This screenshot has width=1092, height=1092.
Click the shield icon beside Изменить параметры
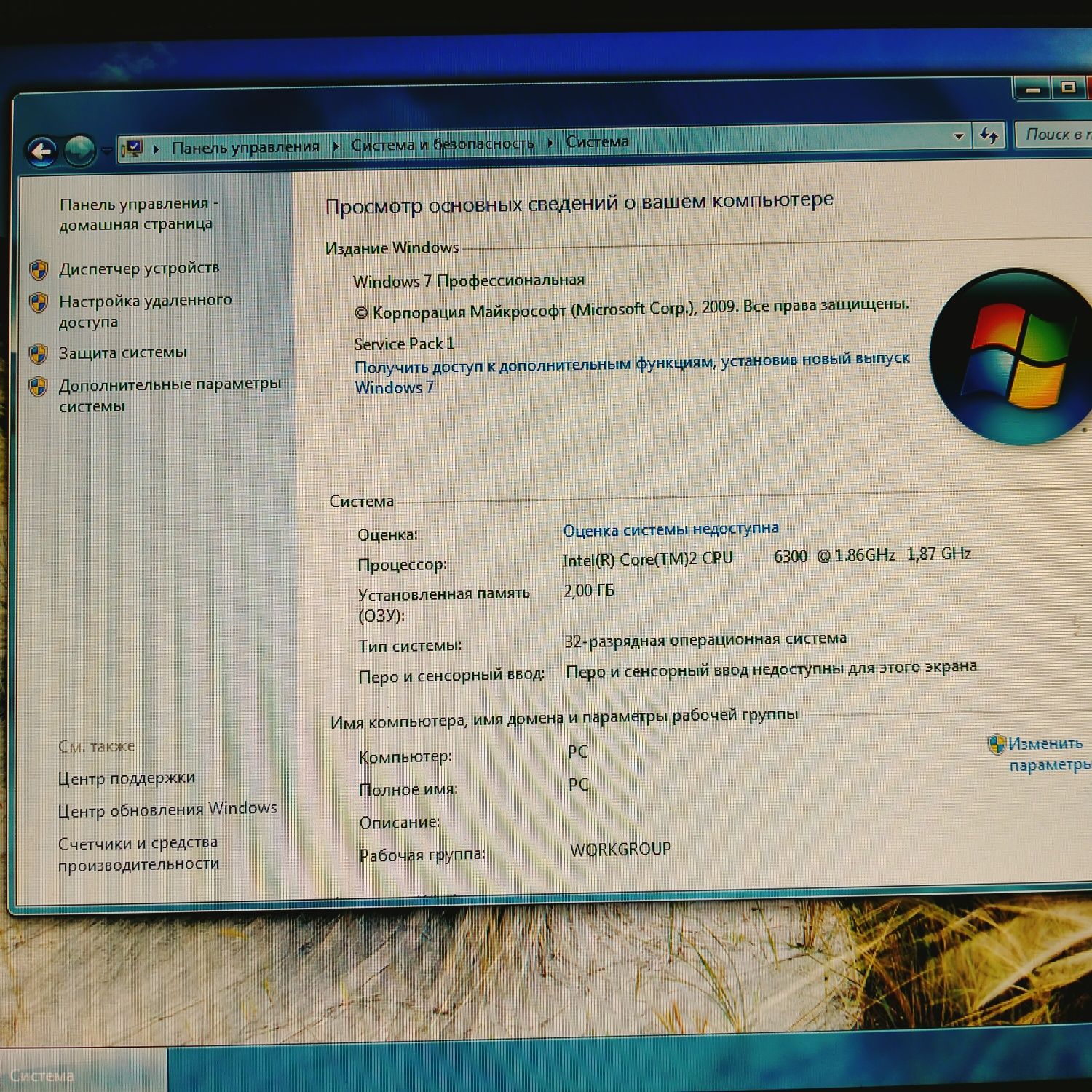[996, 744]
